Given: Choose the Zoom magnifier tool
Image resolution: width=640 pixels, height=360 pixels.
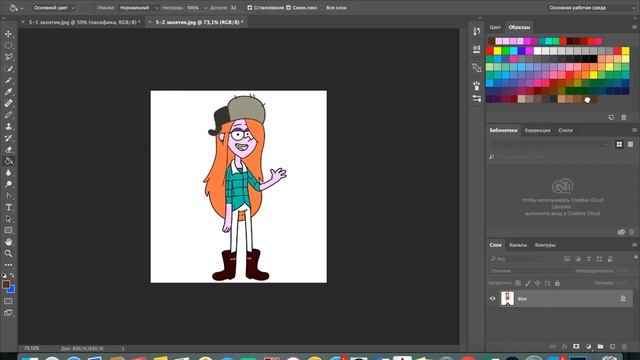Looking at the screenshot, I should [8, 253].
